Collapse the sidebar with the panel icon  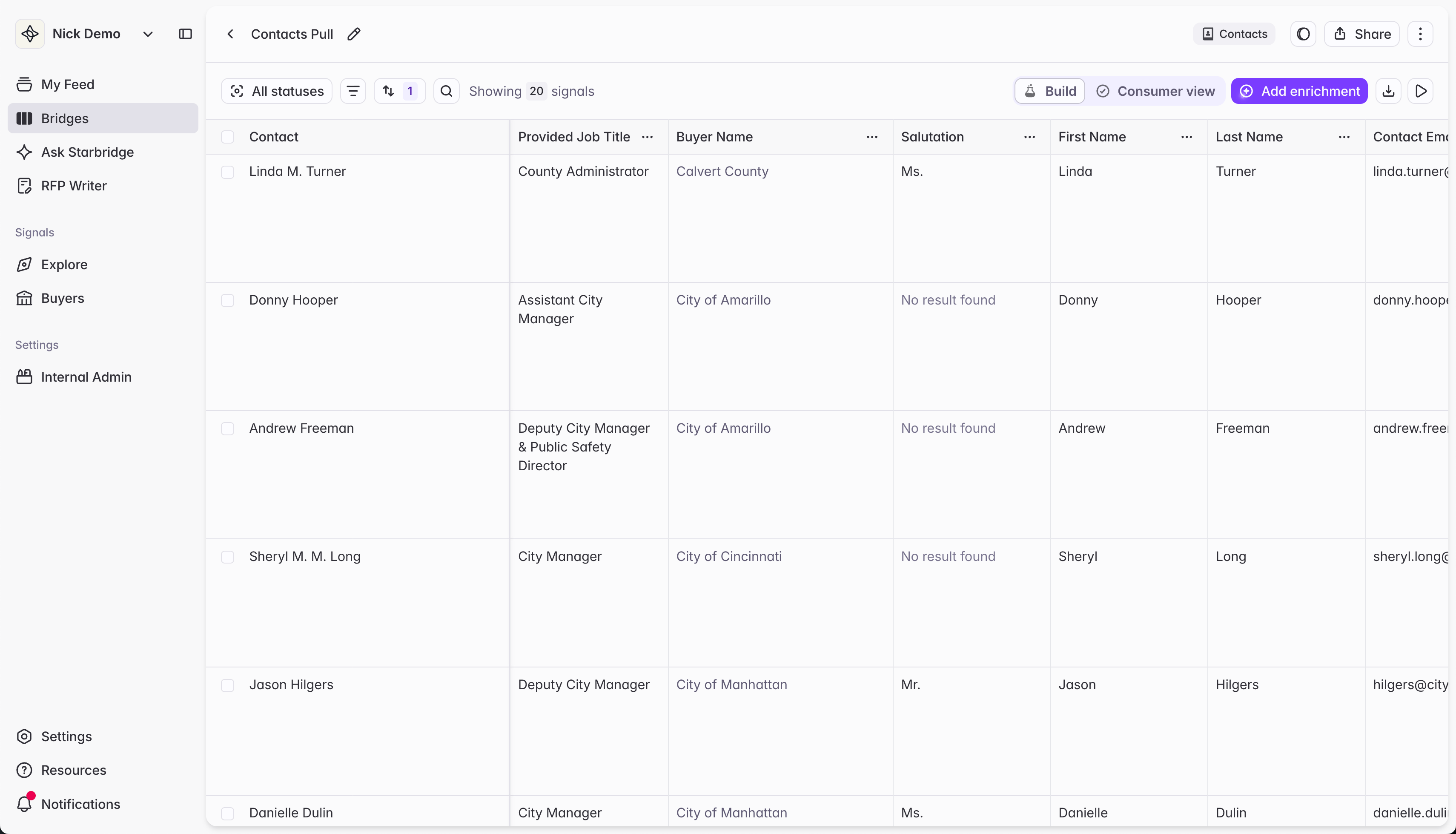(186, 35)
